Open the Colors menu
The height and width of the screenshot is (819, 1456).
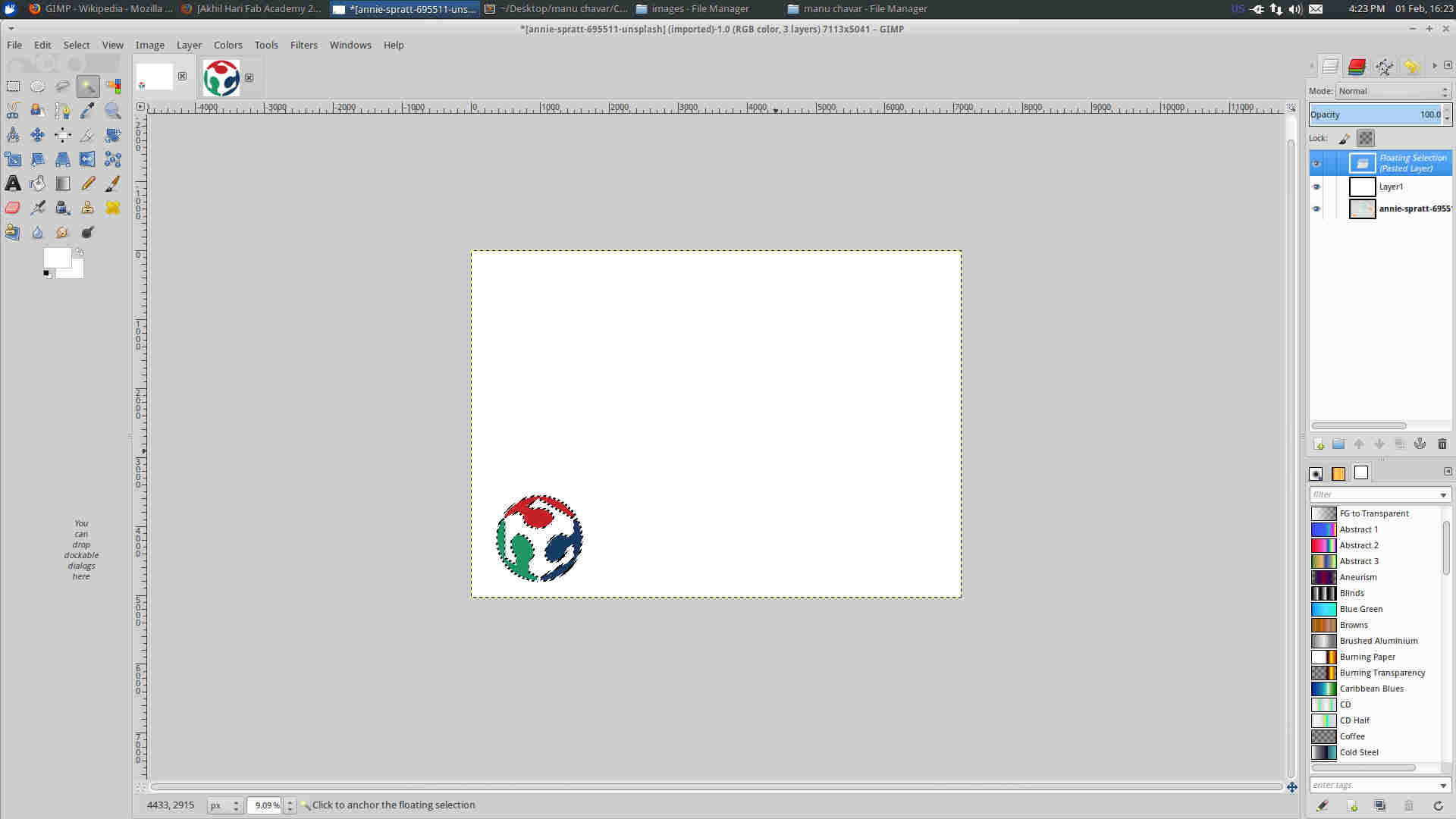(x=227, y=44)
